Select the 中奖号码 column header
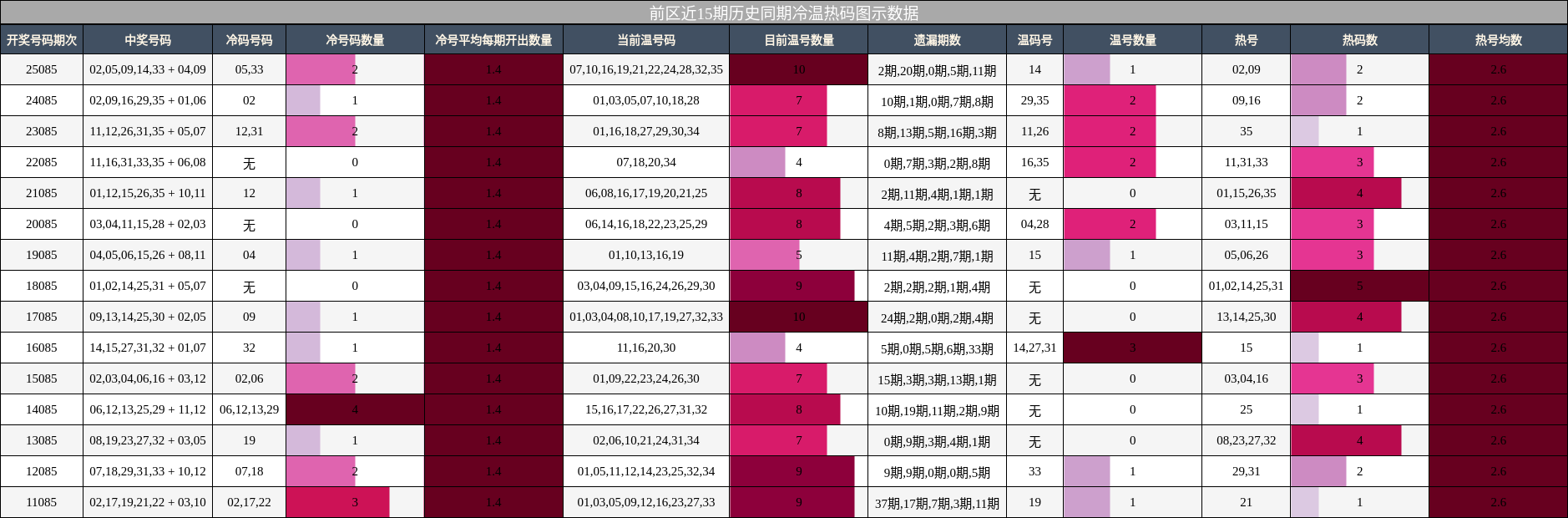Viewport: 1568px width, 518px height. 148,40
